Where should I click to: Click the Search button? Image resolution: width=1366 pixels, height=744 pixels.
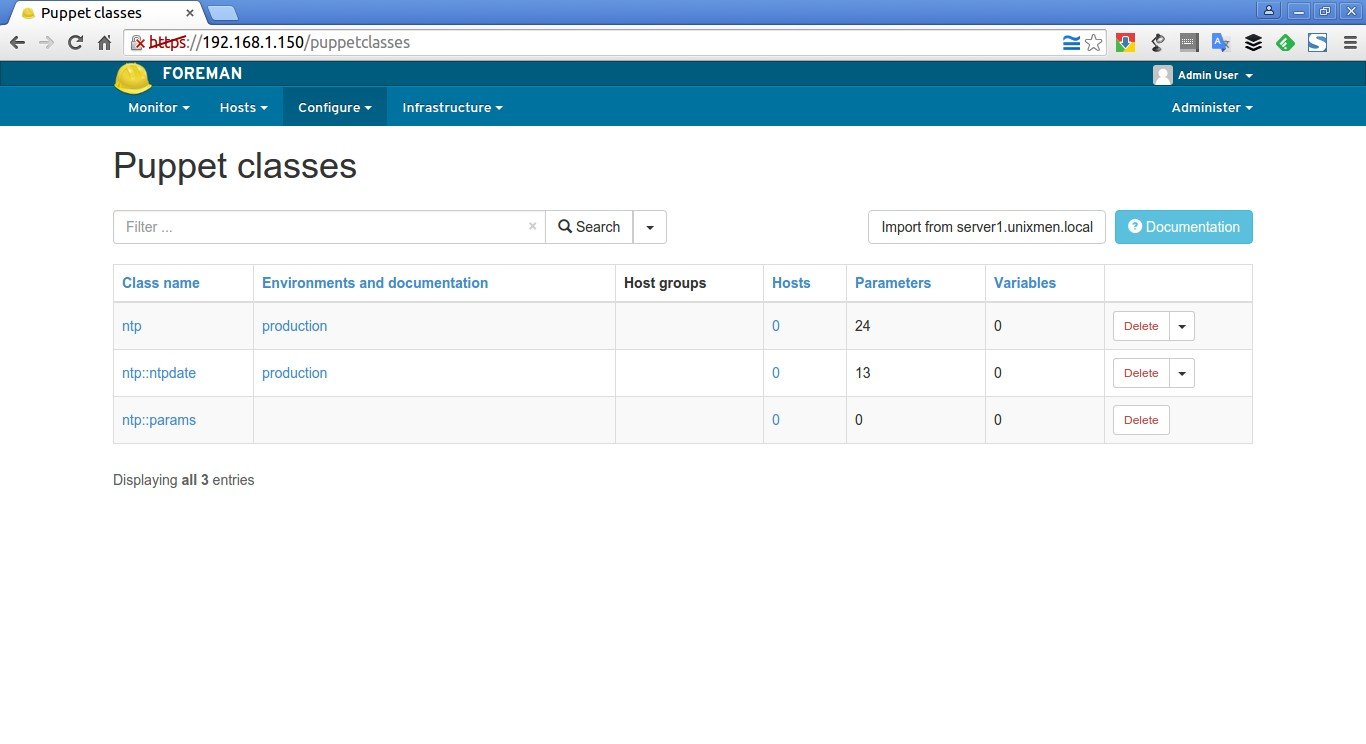[589, 227]
